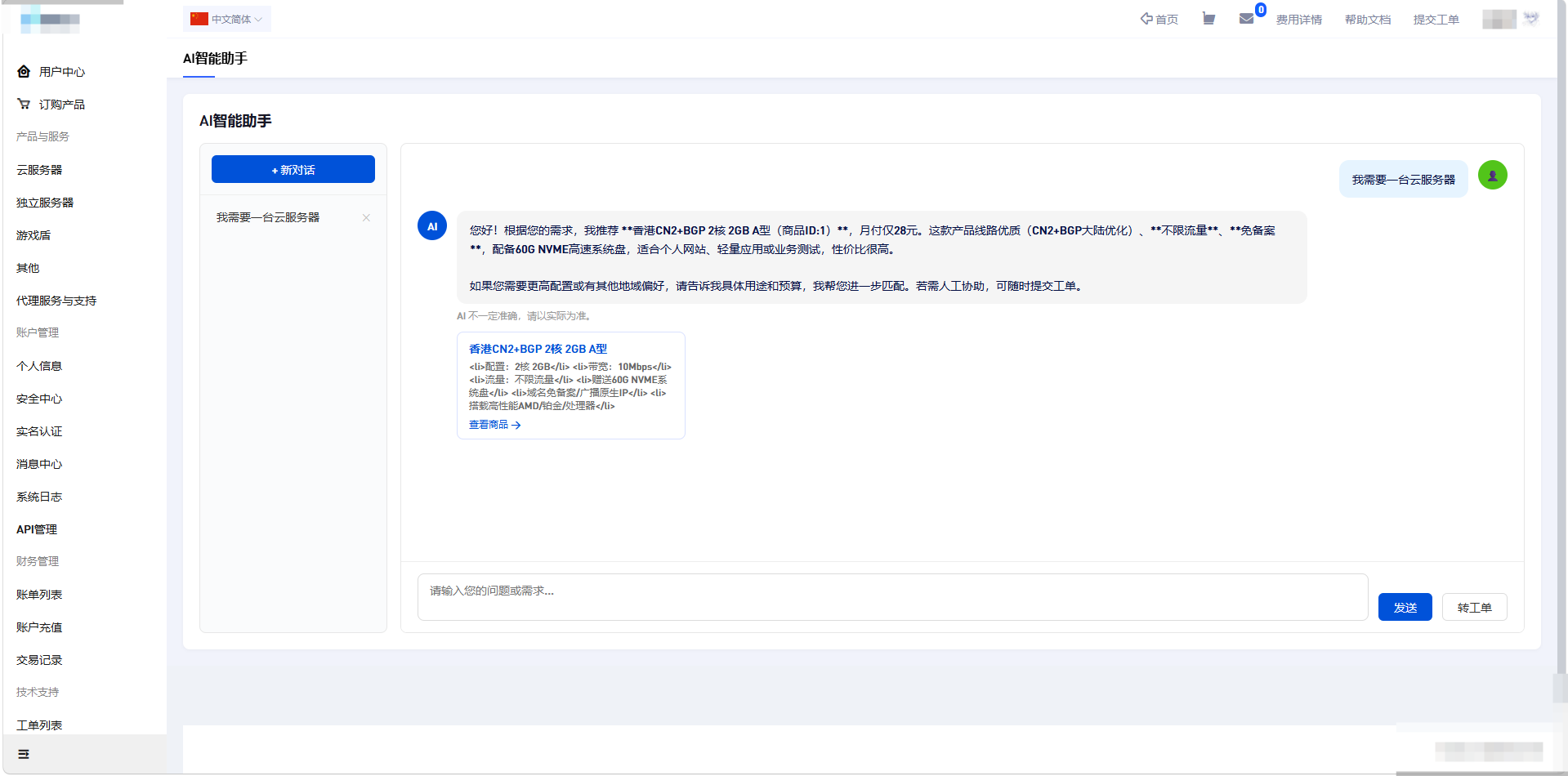Open 系统日志 in the sidebar
This screenshot has width=1568, height=776.
[39, 497]
